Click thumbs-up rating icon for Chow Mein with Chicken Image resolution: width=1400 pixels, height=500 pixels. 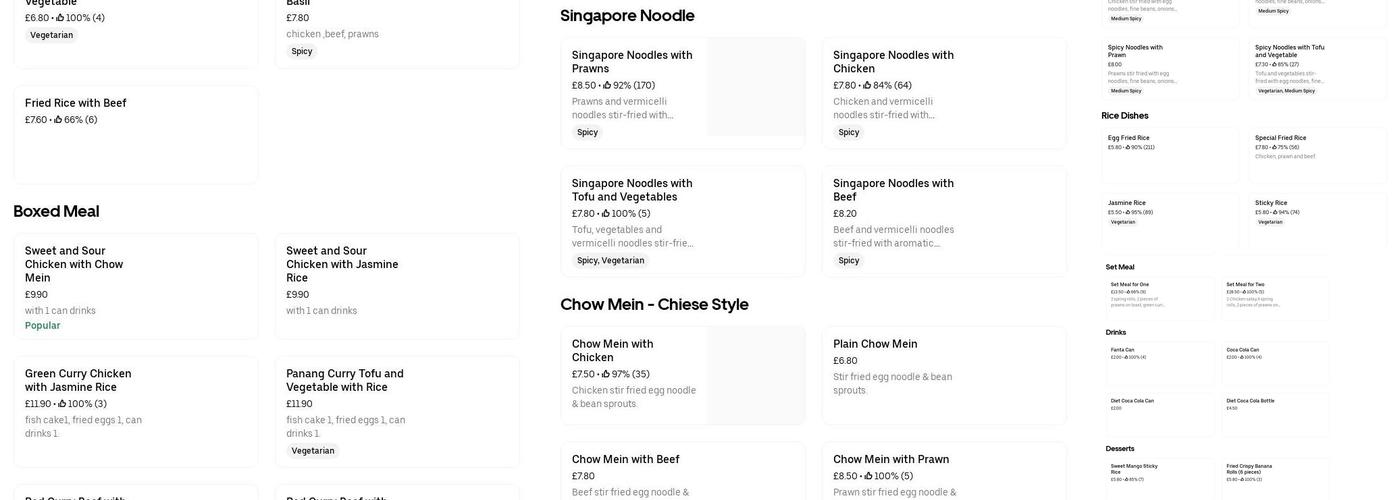(x=606, y=375)
